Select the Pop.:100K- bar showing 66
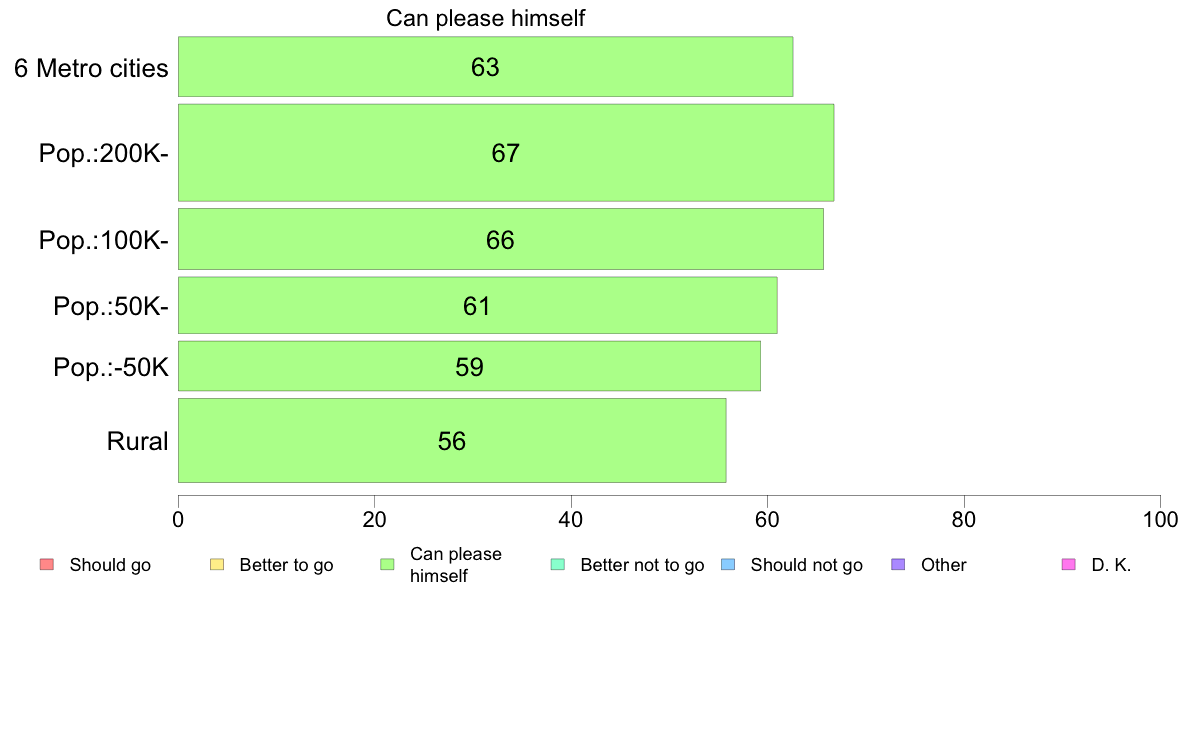 pos(501,240)
